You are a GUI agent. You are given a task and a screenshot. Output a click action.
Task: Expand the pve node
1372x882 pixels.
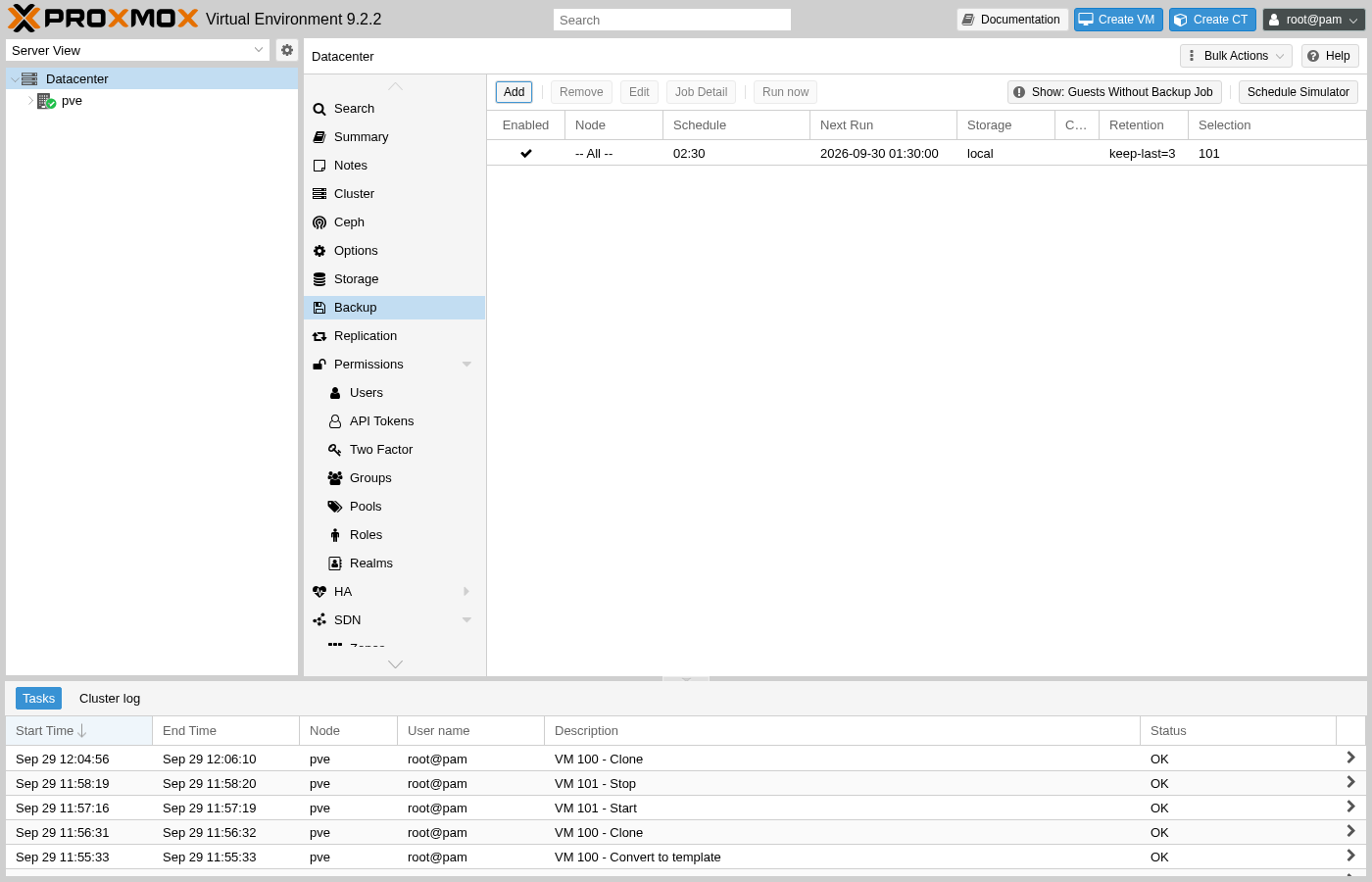point(30,101)
